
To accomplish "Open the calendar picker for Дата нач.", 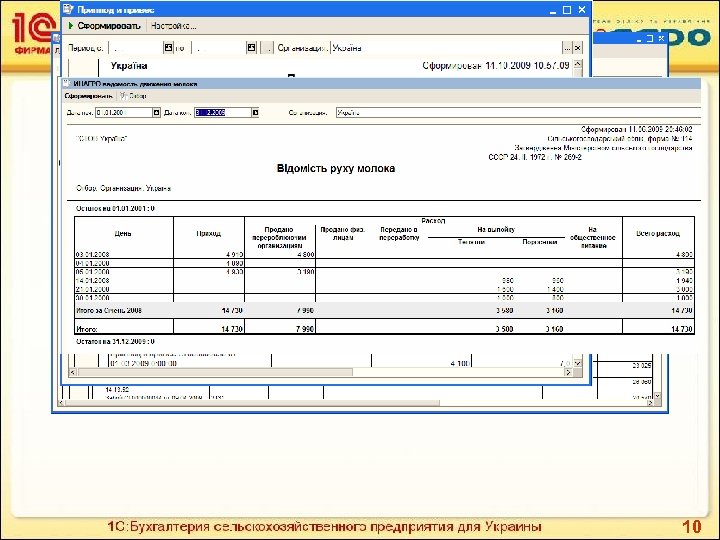I will pos(156,112).
